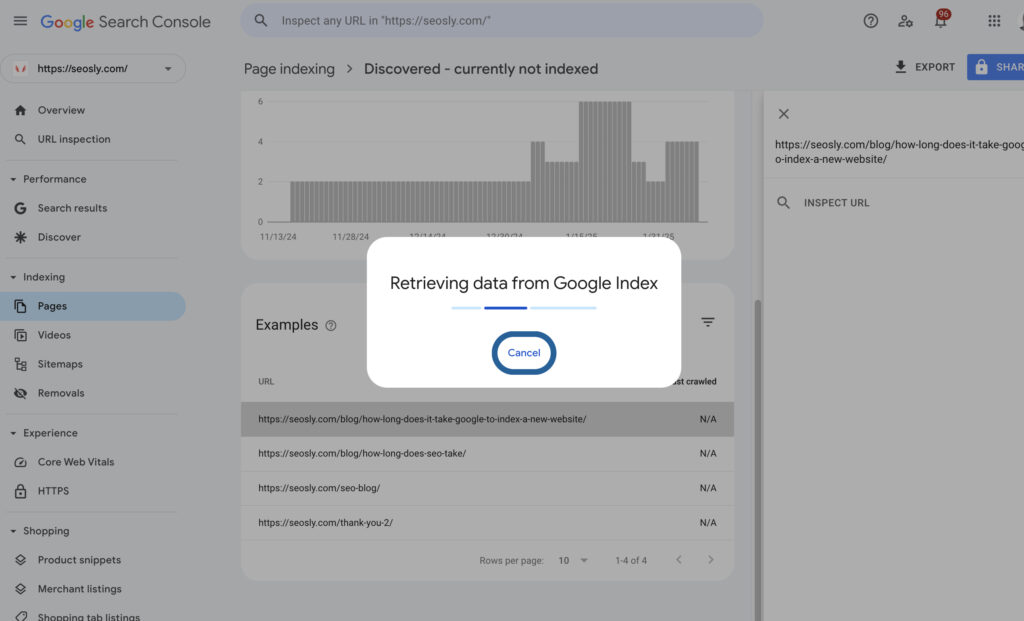Open the filter icon above the Examples table

tap(708, 322)
